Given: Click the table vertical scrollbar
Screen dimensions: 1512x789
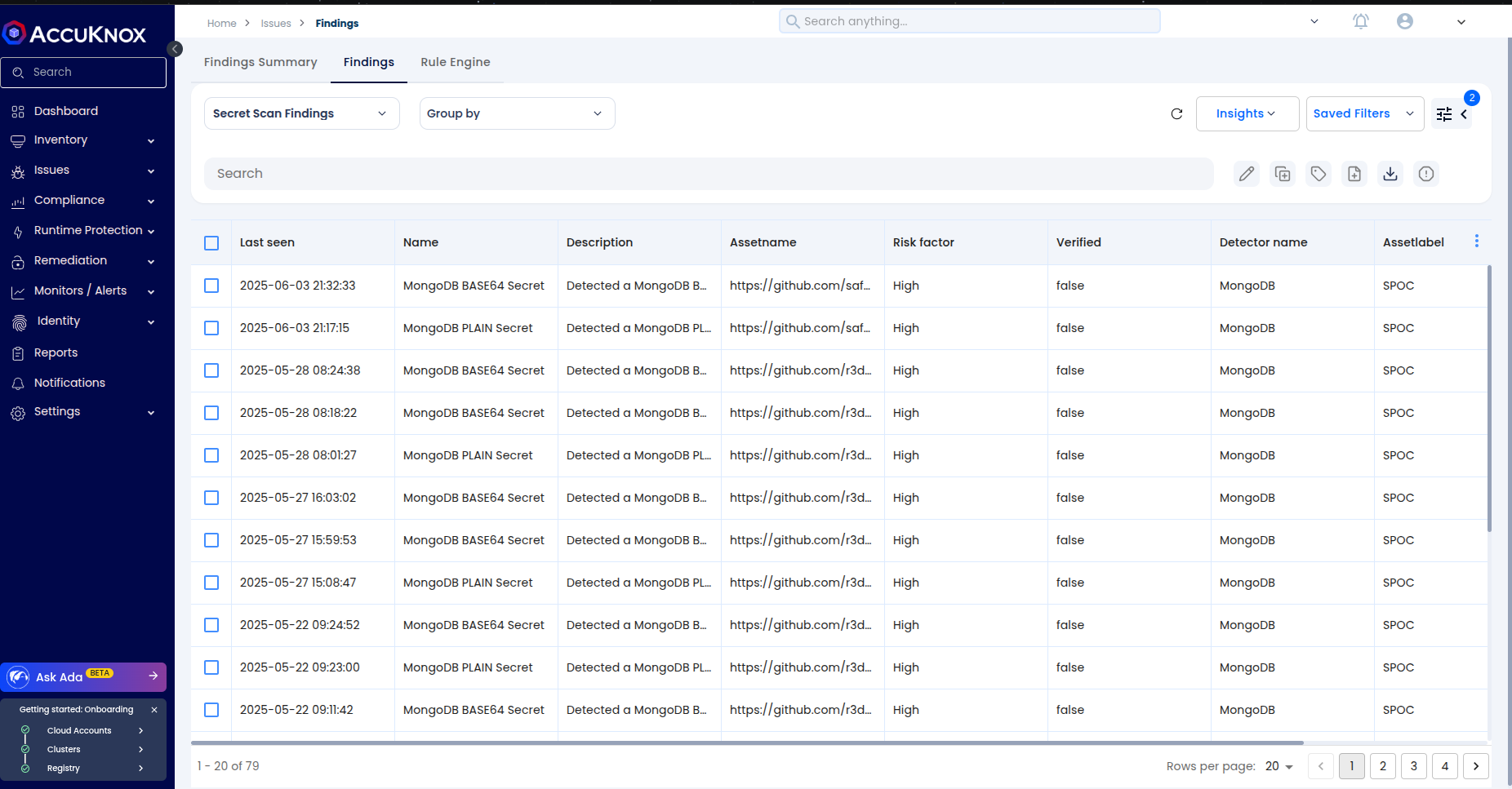Looking at the screenshot, I should tap(1489, 399).
